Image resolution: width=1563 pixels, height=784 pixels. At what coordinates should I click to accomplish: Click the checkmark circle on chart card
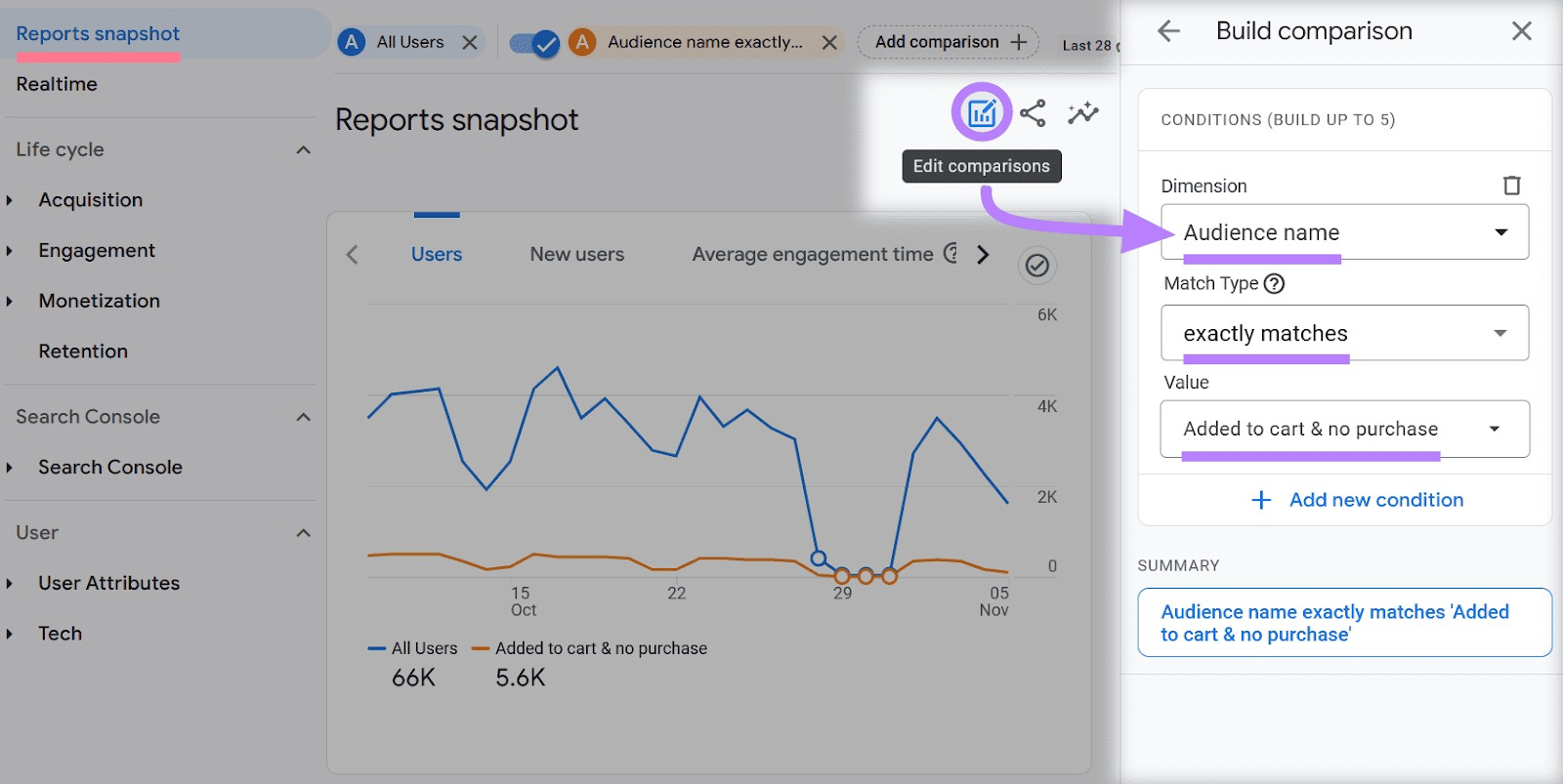[x=1037, y=266]
